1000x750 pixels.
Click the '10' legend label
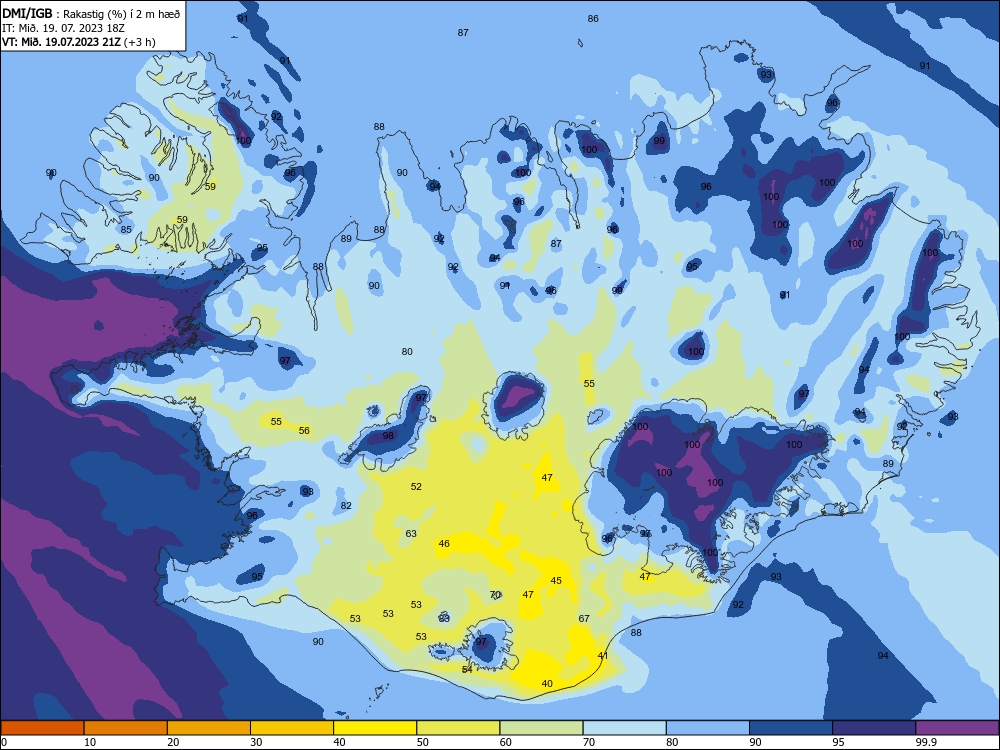(x=90, y=742)
